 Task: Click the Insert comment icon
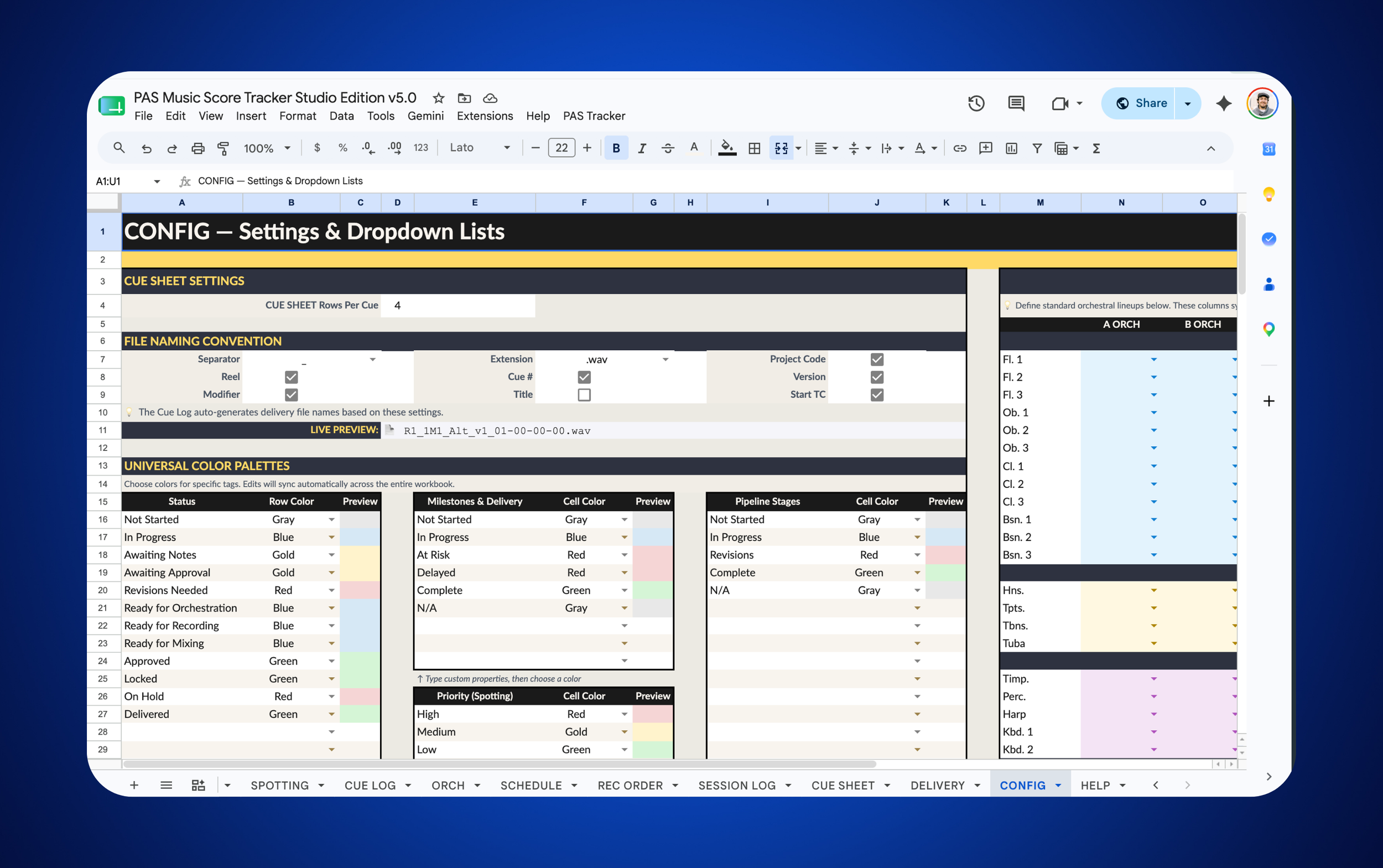point(986,148)
